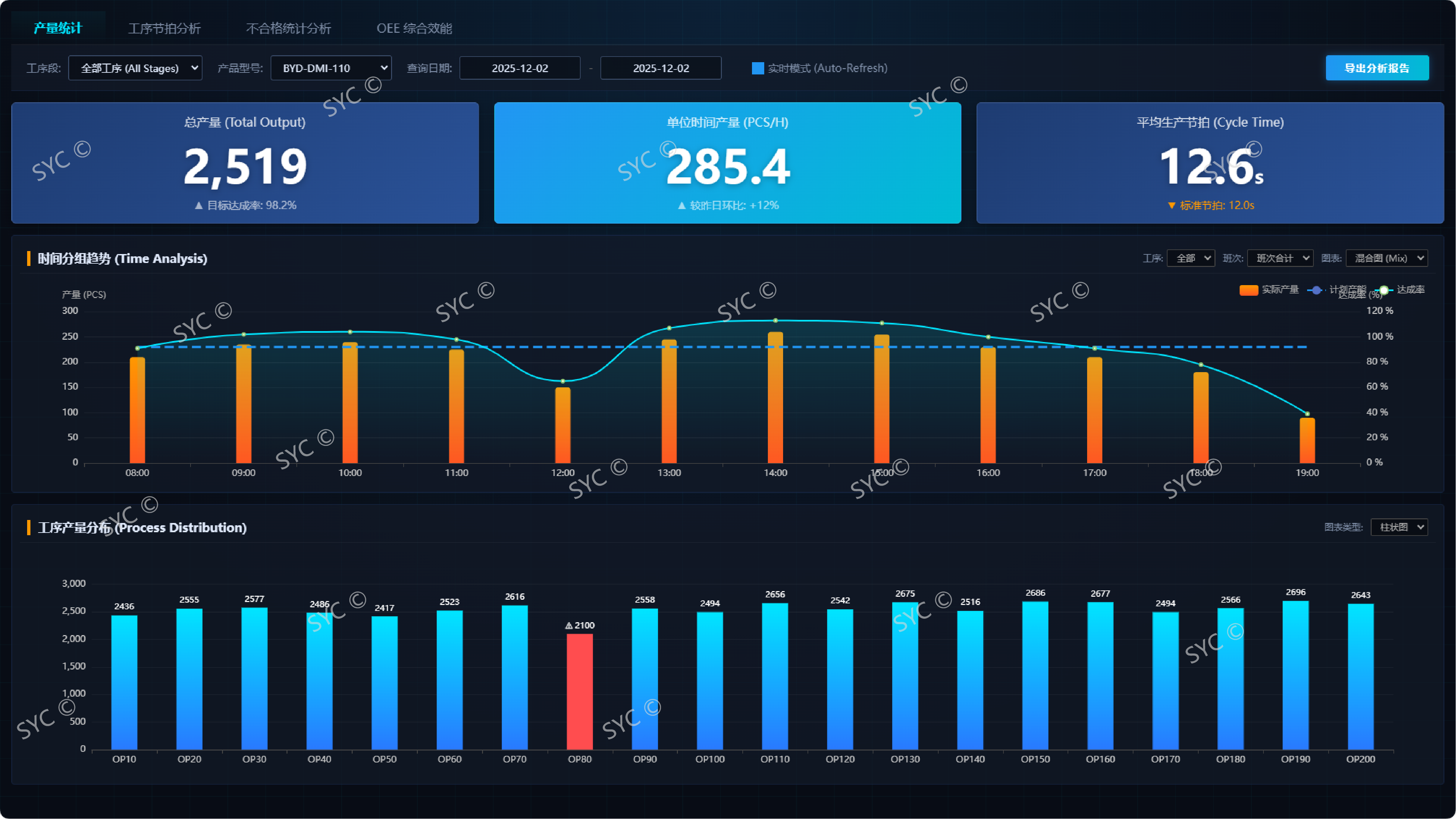The height and width of the screenshot is (819, 1456).
Task: Open the 工序段 All Stages dropdown
Action: 135,68
